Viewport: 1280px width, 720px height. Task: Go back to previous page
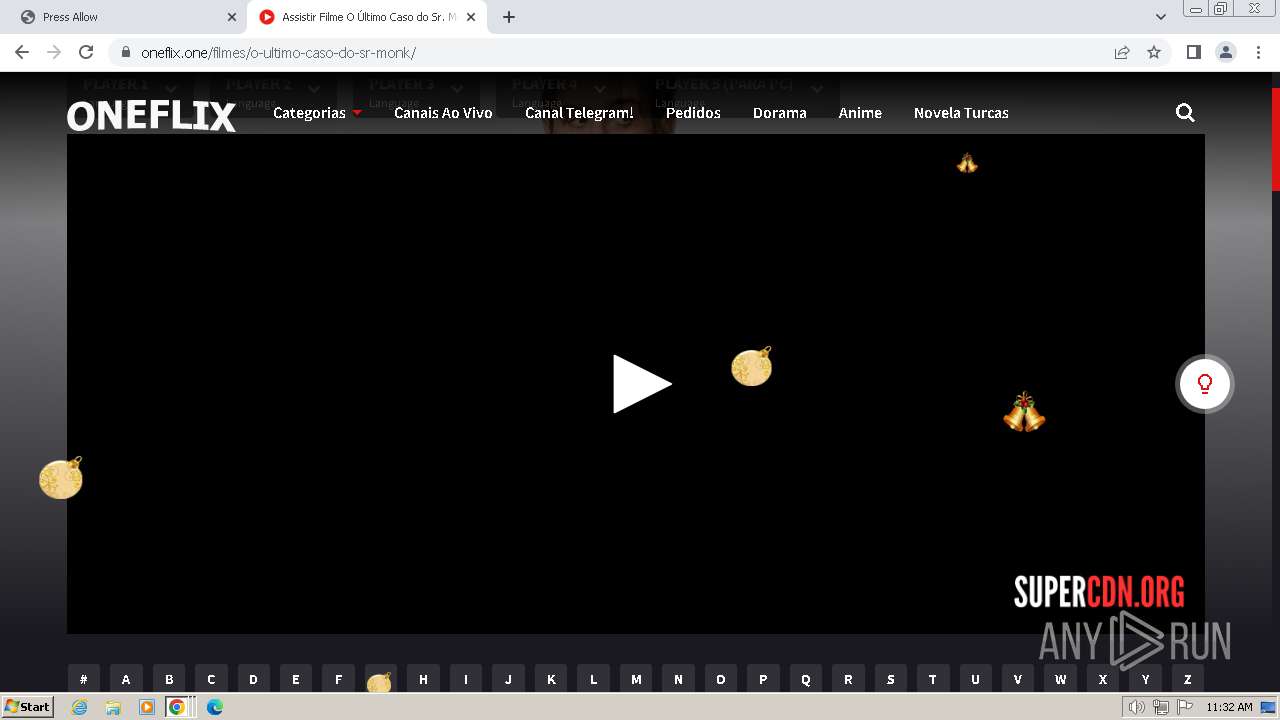22,52
